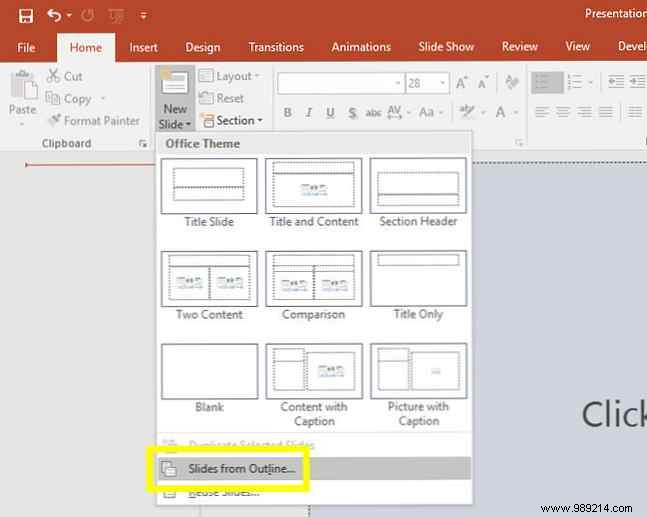647x517 pixels.
Task: Open Change Case Aa menu
Action: point(430,112)
